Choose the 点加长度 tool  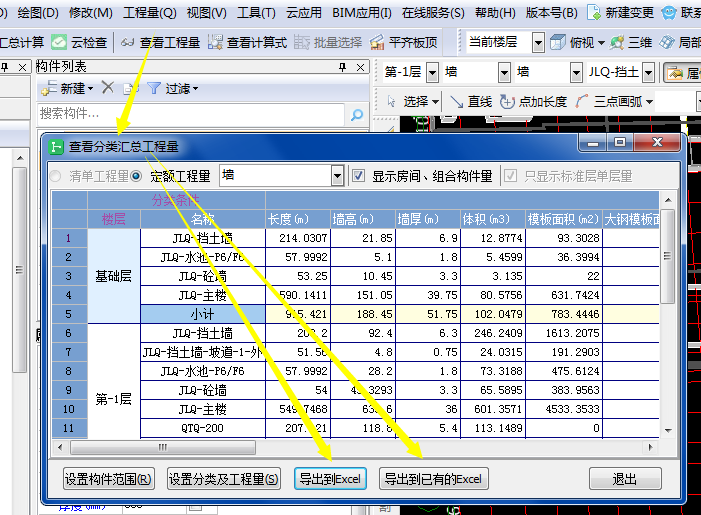point(533,101)
